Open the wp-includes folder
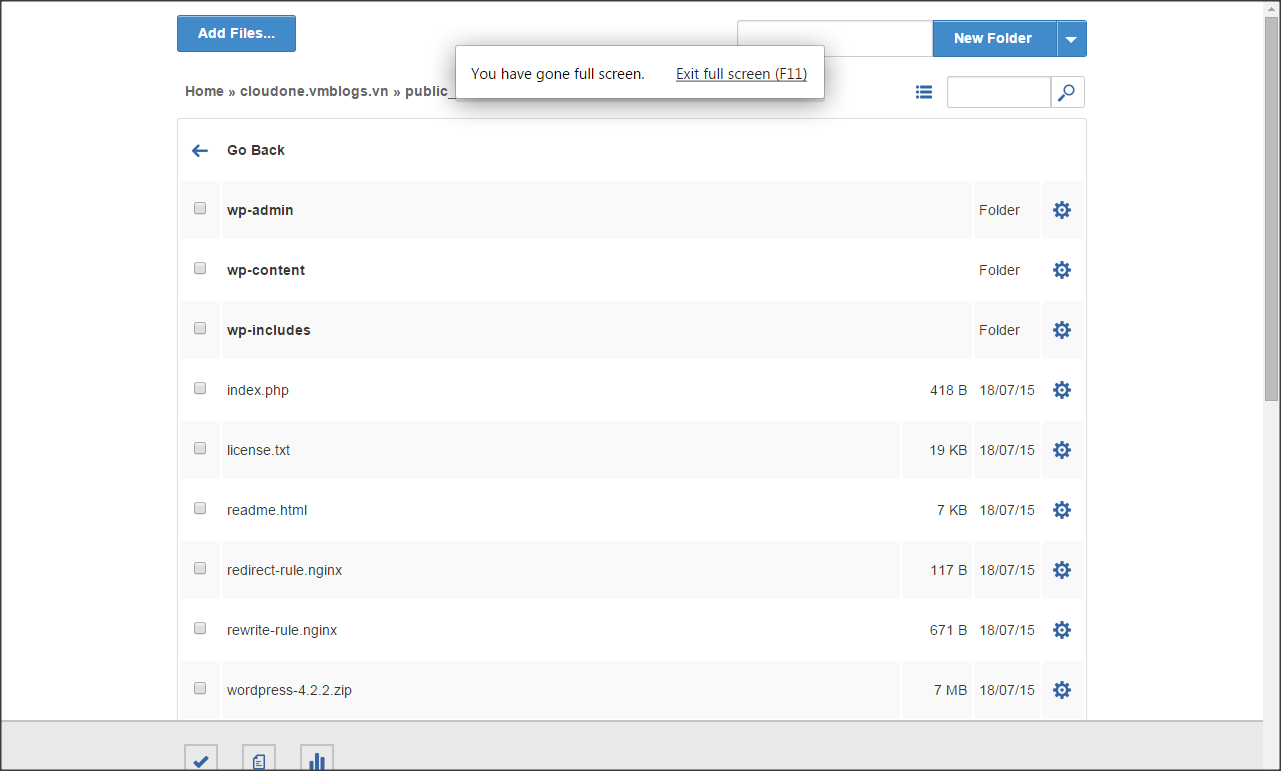Viewport: 1281px width, 771px height. click(268, 330)
